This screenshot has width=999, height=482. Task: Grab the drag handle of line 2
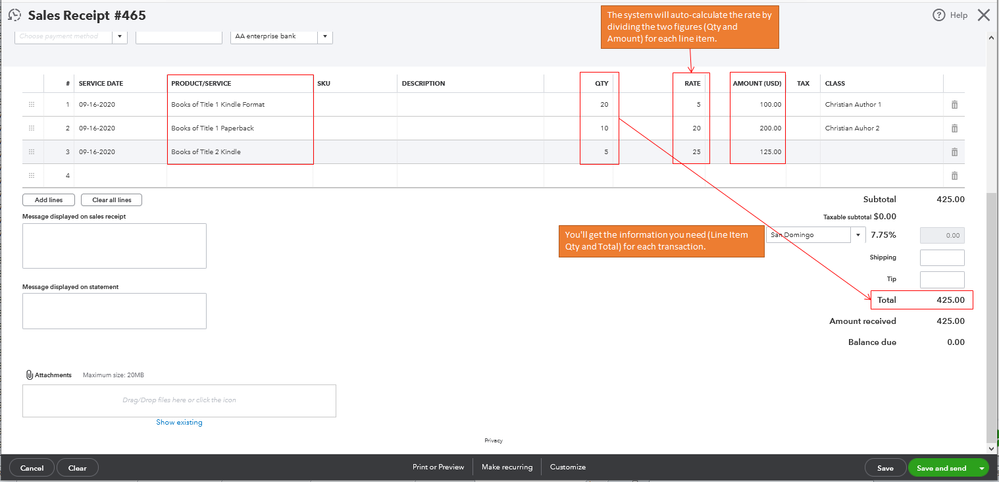pos(32,128)
